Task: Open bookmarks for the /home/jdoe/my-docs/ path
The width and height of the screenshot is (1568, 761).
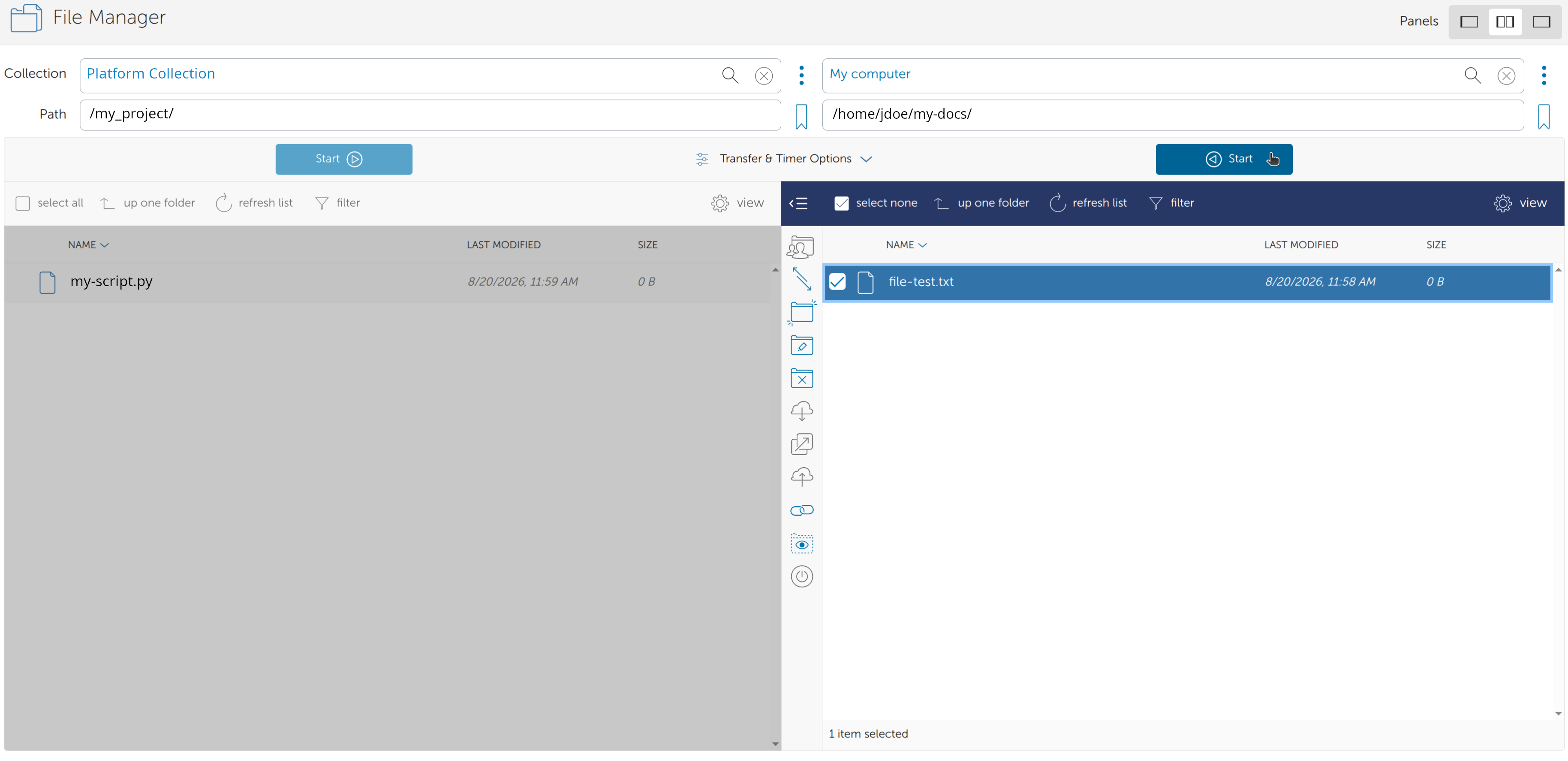Action: [x=1544, y=116]
